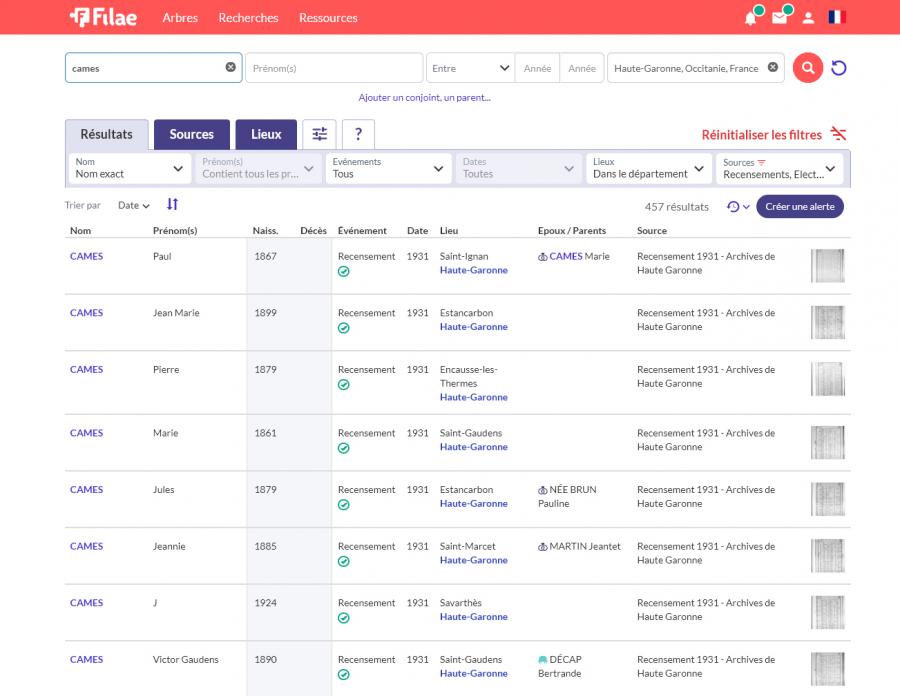Open Sources 'Recensements, Elect...' dropdown
The width and height of the screenshot is (900, 696).
pyautogui.click(x=779, y=168)
